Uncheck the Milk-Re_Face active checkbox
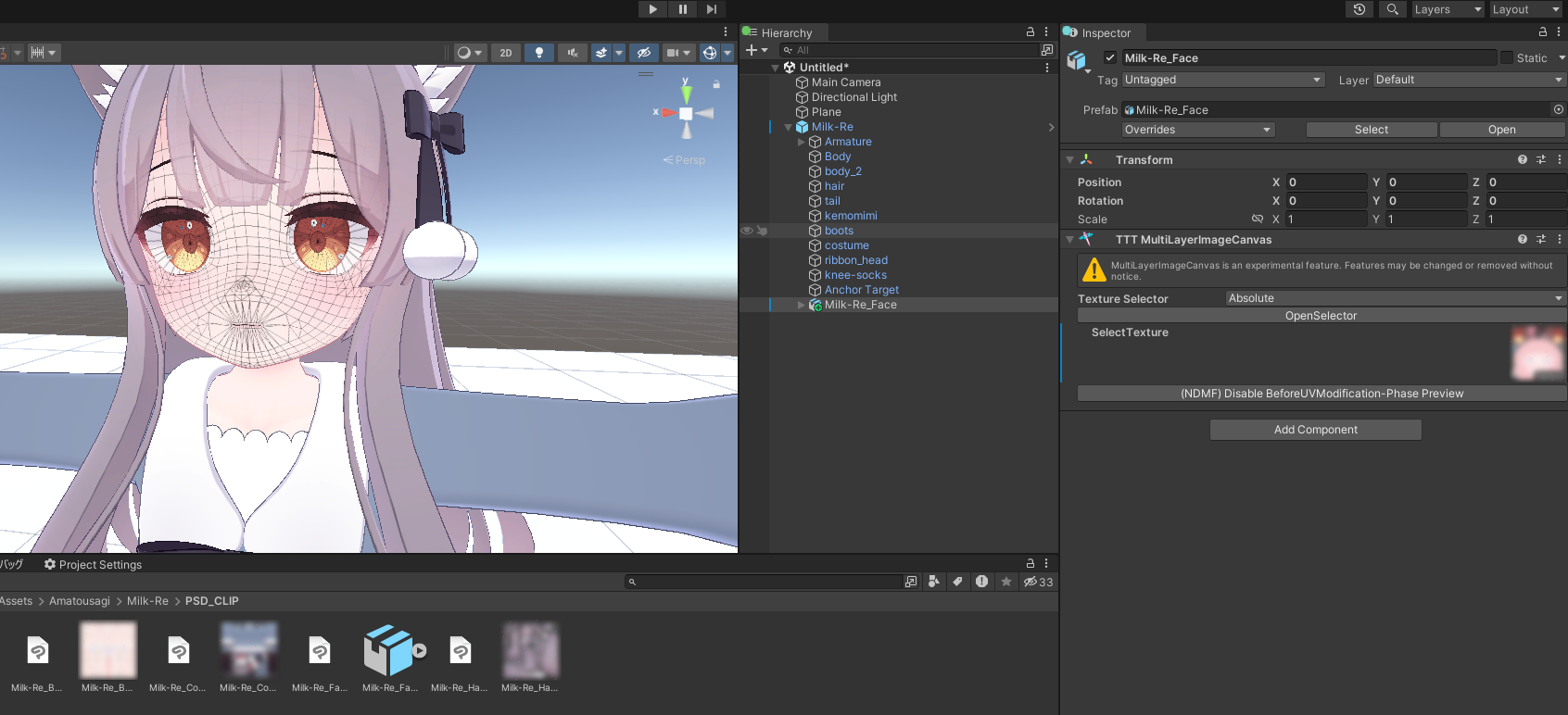This screenshot has height=715, width=1568. click(1110, 57)
